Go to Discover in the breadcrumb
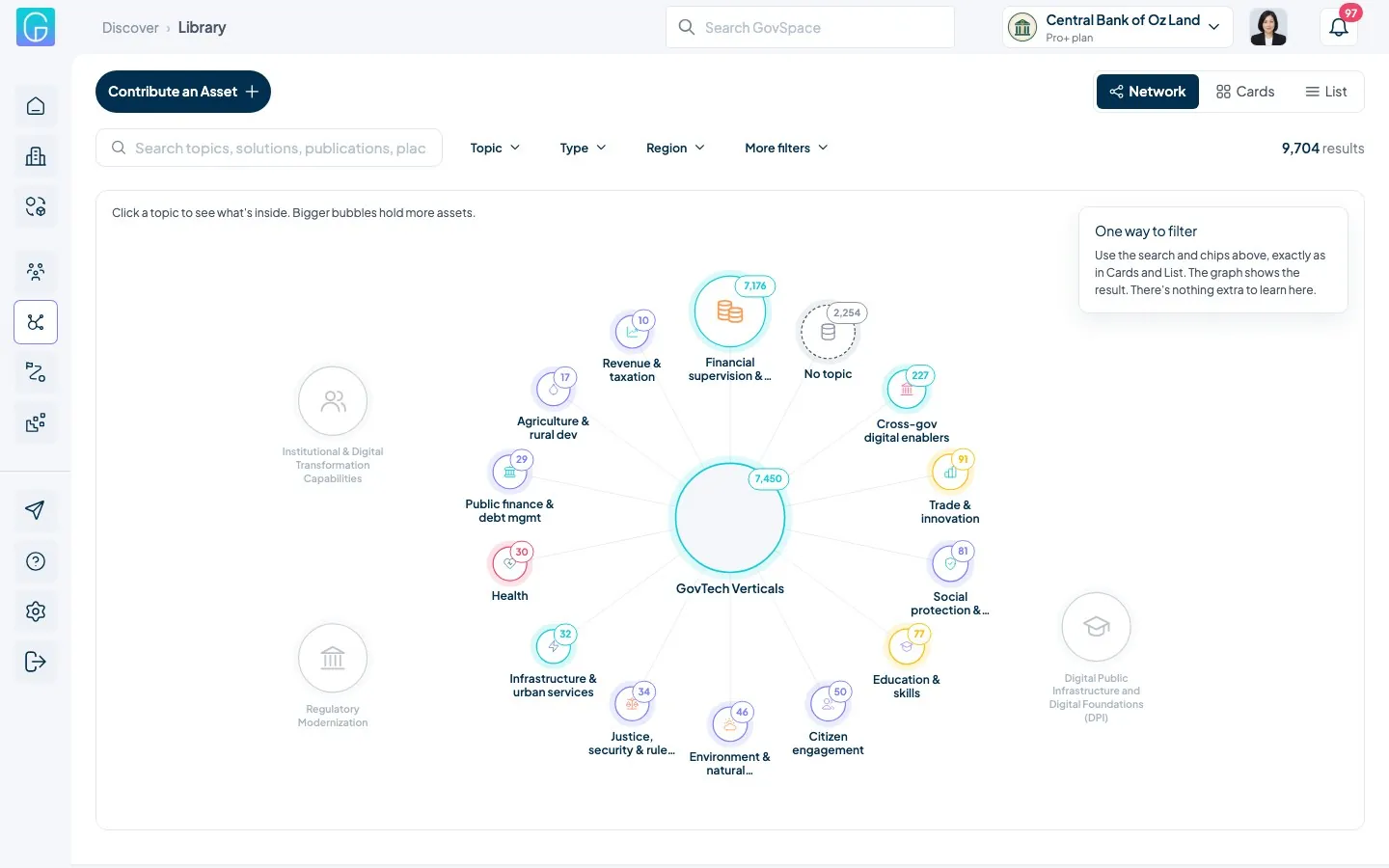This screenshot has height=868, width=1389. tap(130, 28)
